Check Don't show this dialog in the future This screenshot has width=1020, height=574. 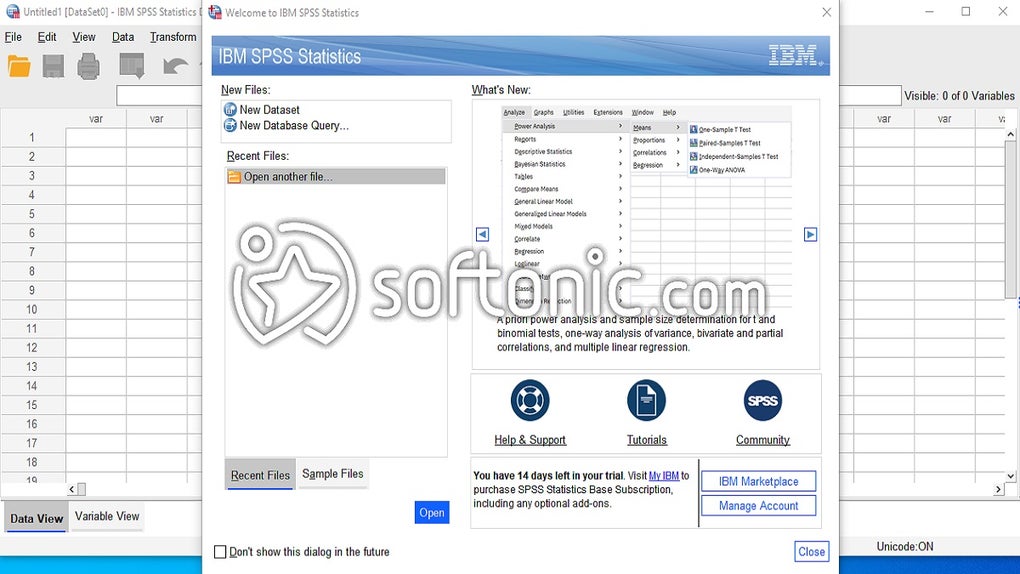pos(220,552)
